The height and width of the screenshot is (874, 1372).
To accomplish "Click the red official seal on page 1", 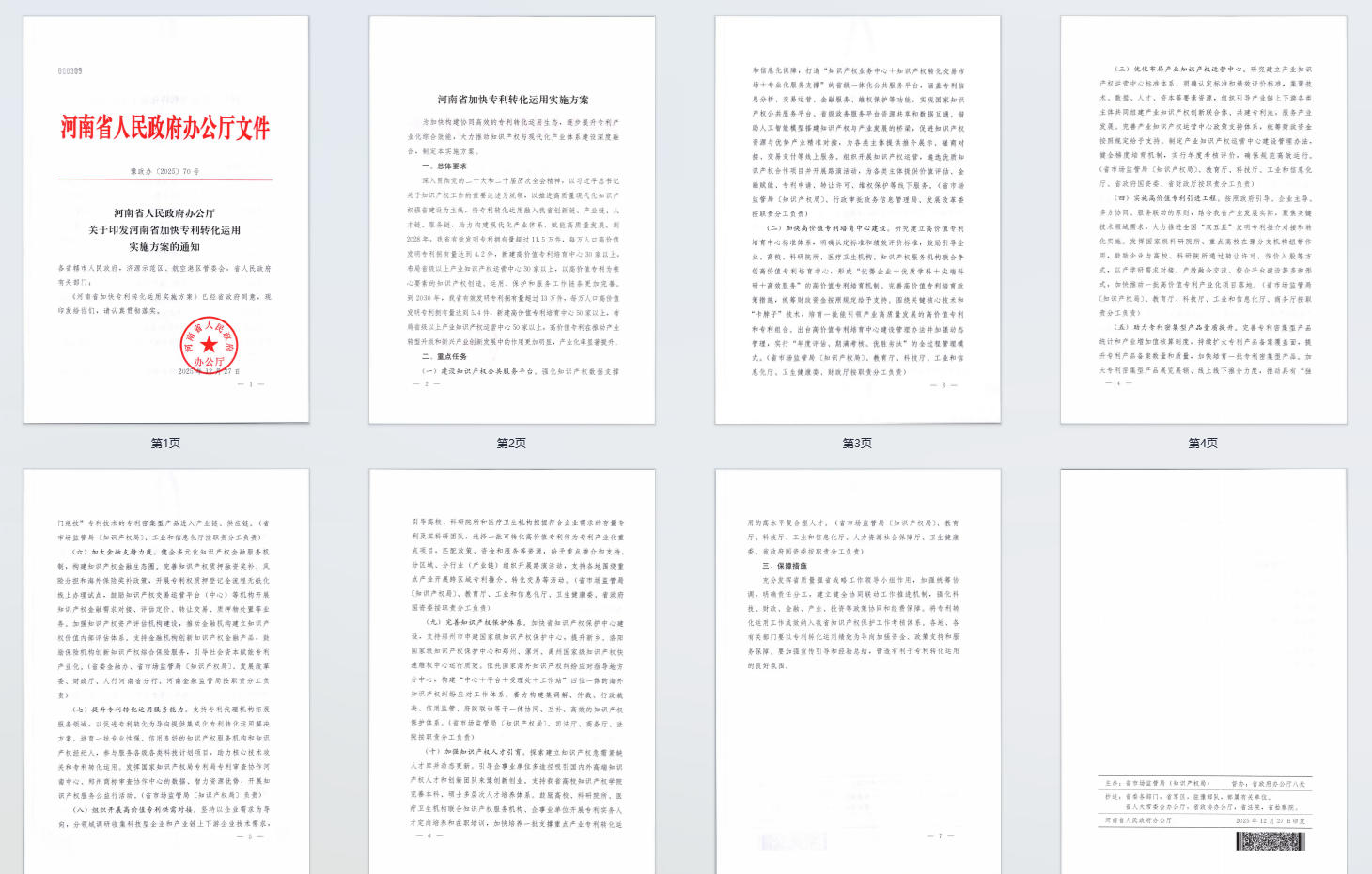I will pos(209,344).
